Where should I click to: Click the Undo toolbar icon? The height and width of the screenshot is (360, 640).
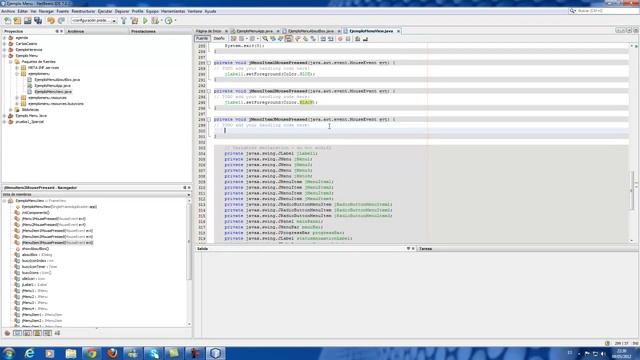pos(51,20)
